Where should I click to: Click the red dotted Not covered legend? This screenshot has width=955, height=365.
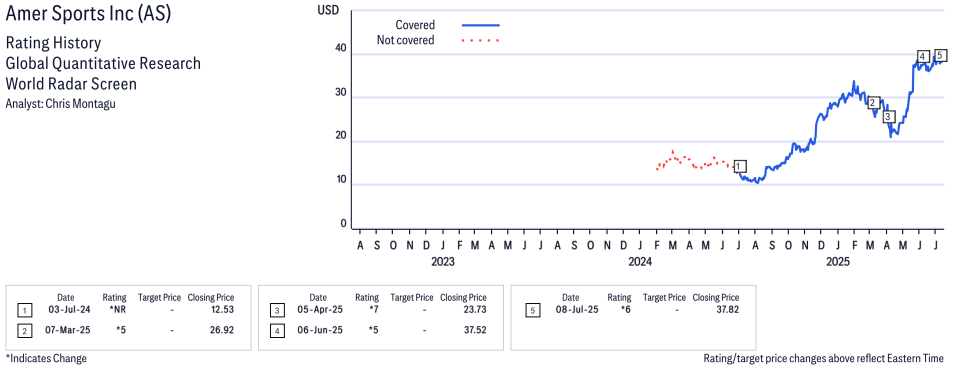point(481,41)
